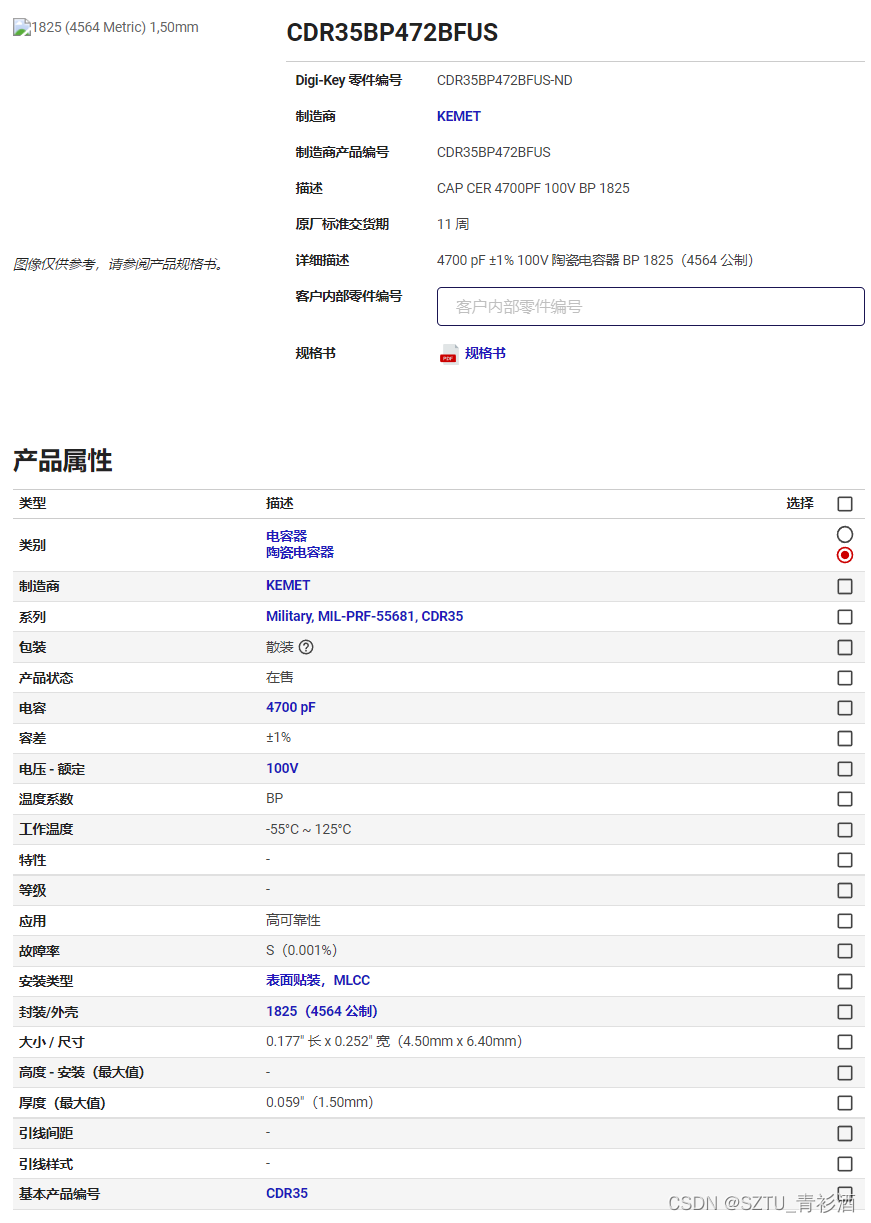871x1223 pixels.
Task: Check the 特性 row checkbox
Action: click(845, 860)
